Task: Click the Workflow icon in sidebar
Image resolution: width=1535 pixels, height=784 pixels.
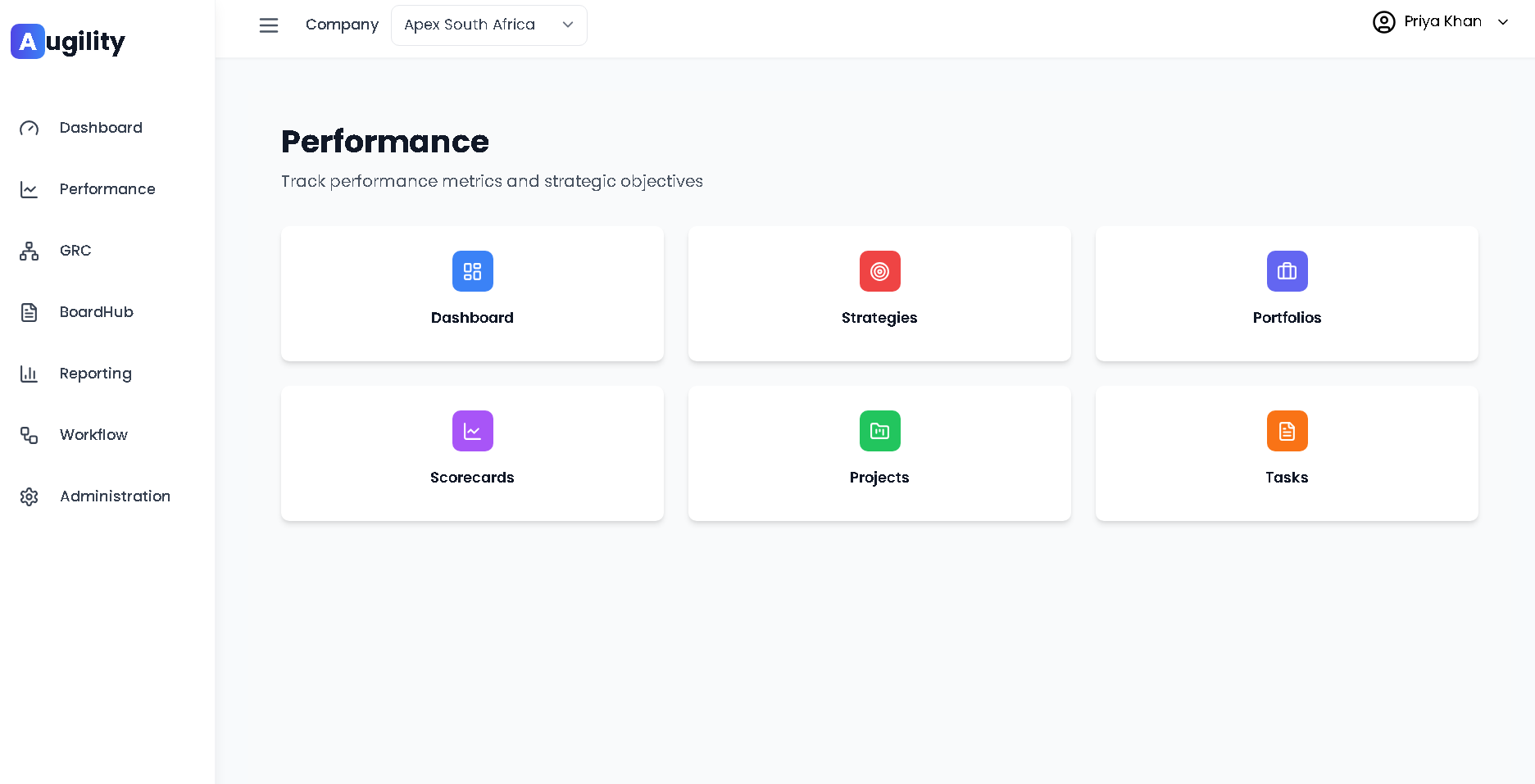Action: tap(30, 435)
